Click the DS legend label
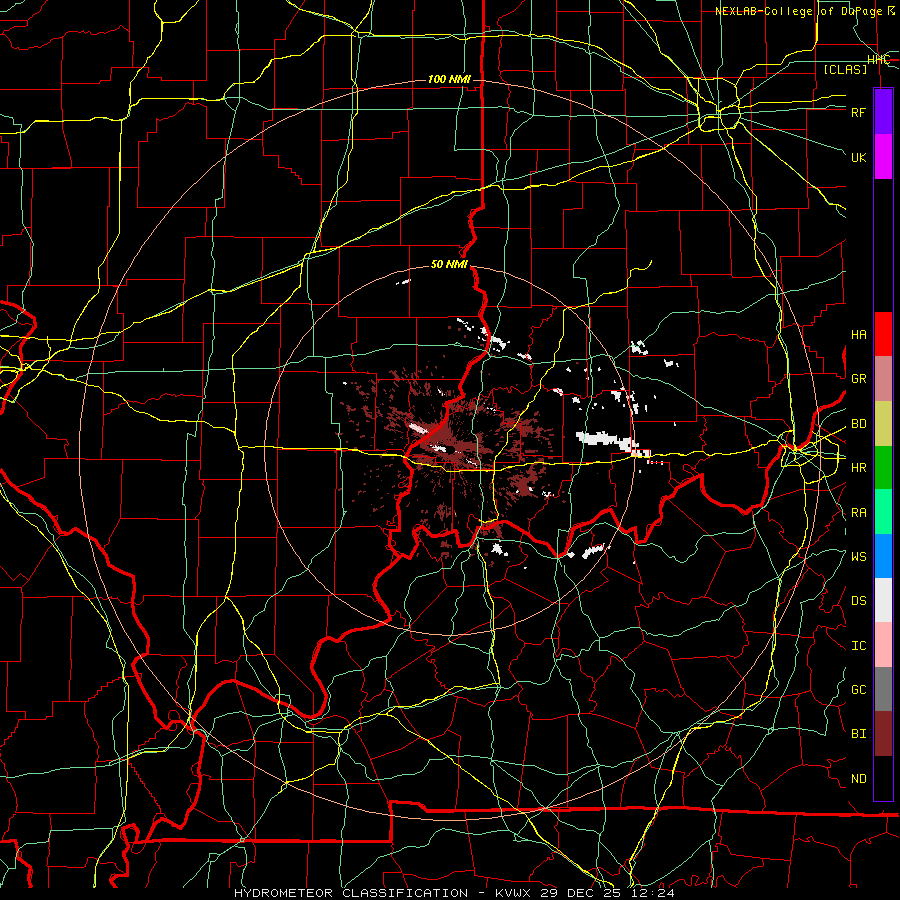Screen dimensions: 900x900 (x=859, y=600)
